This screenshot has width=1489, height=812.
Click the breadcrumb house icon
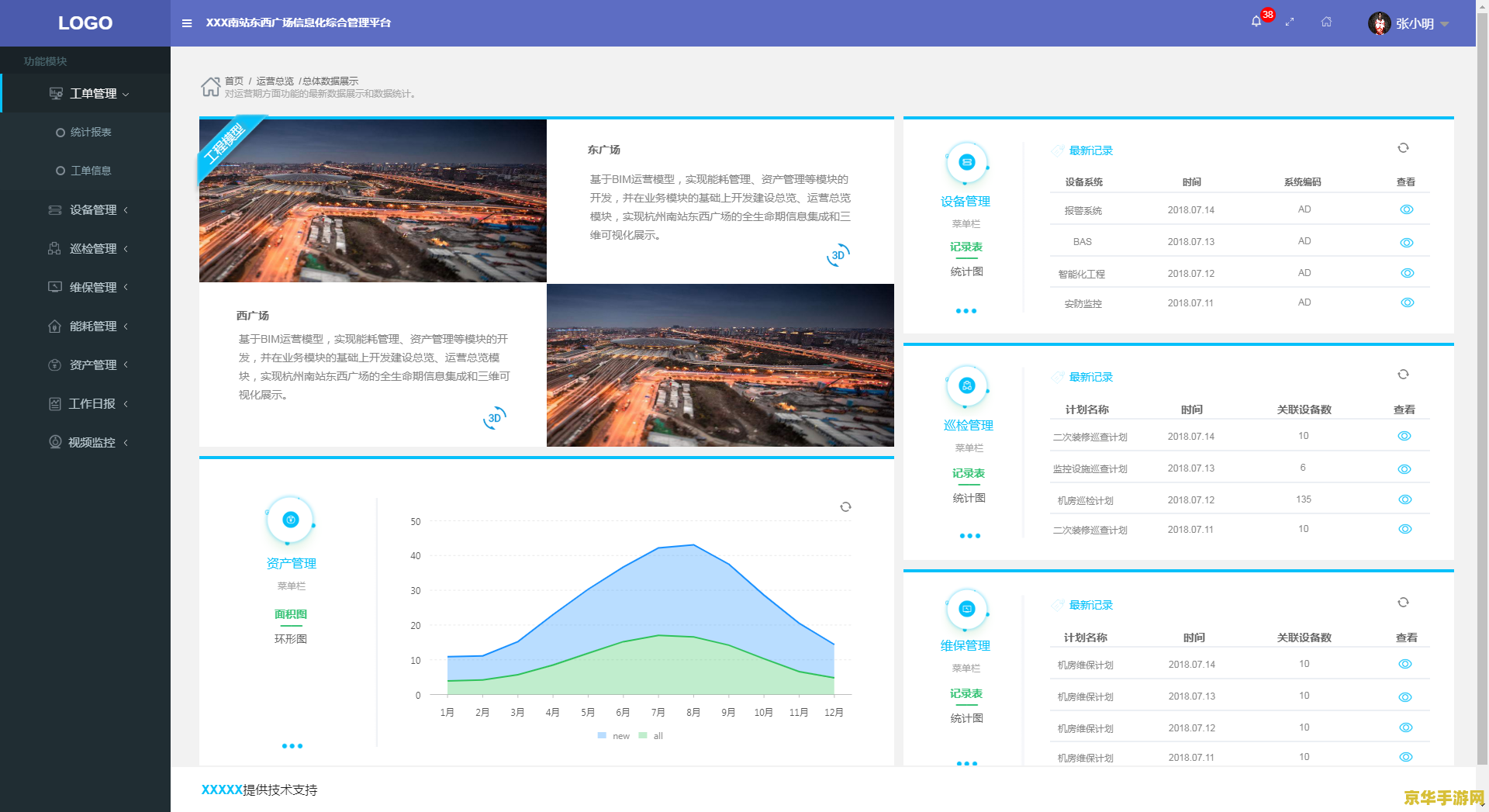point(211,87)
